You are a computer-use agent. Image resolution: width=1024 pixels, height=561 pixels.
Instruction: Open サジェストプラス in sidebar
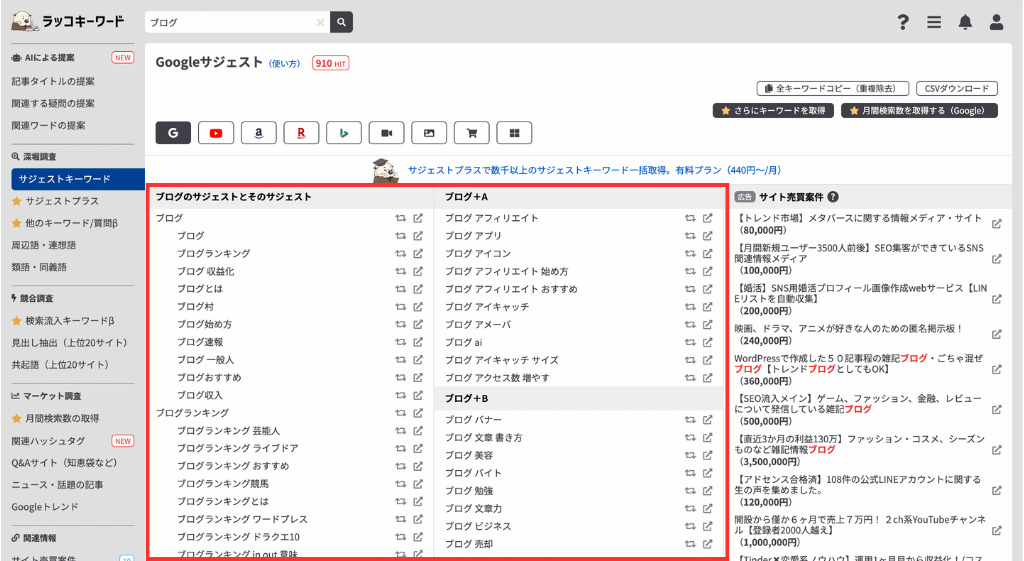[62, 201]
